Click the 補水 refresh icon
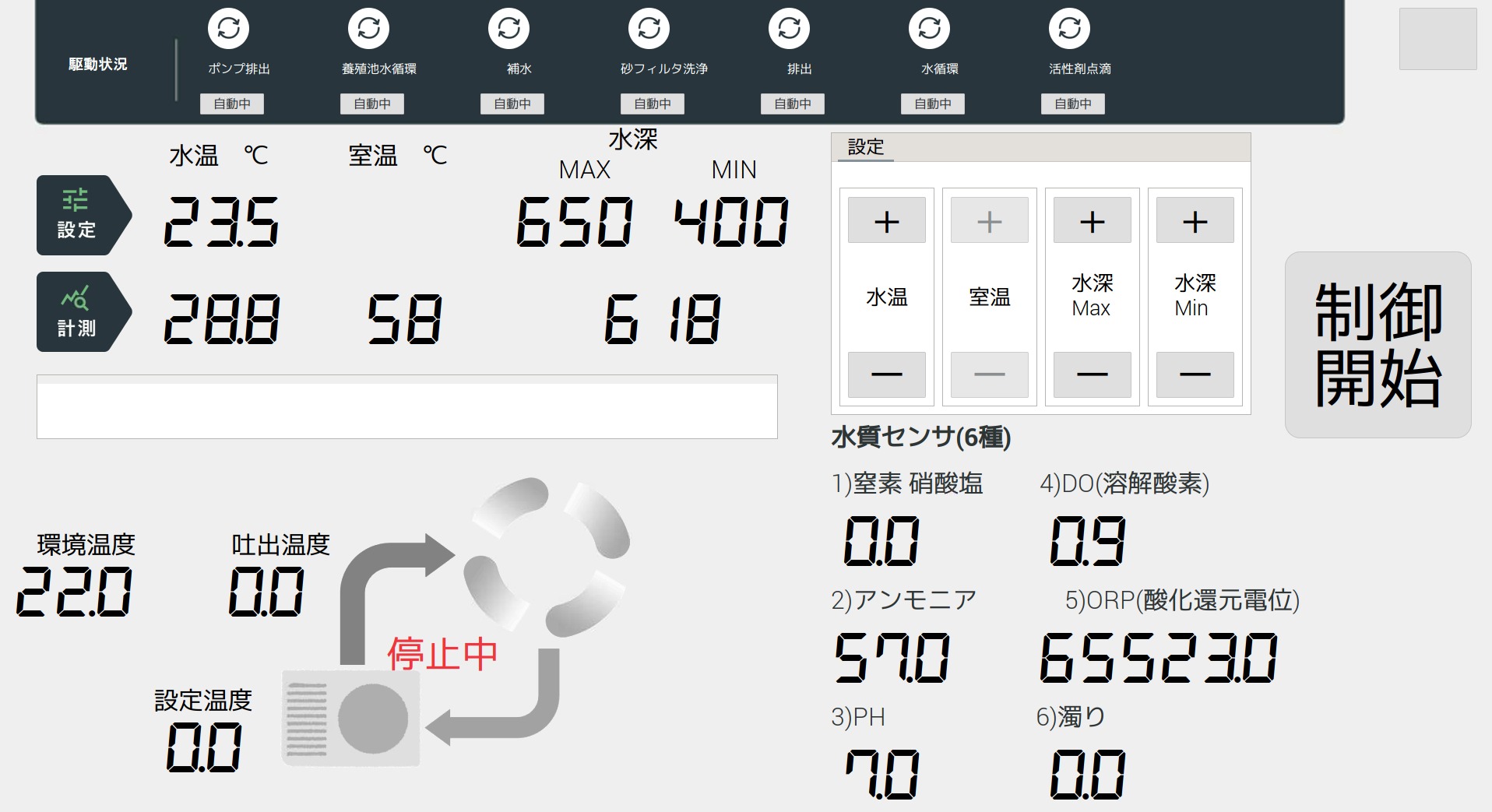This screenshot has height=812, width=1492. (x=508, y=29)
